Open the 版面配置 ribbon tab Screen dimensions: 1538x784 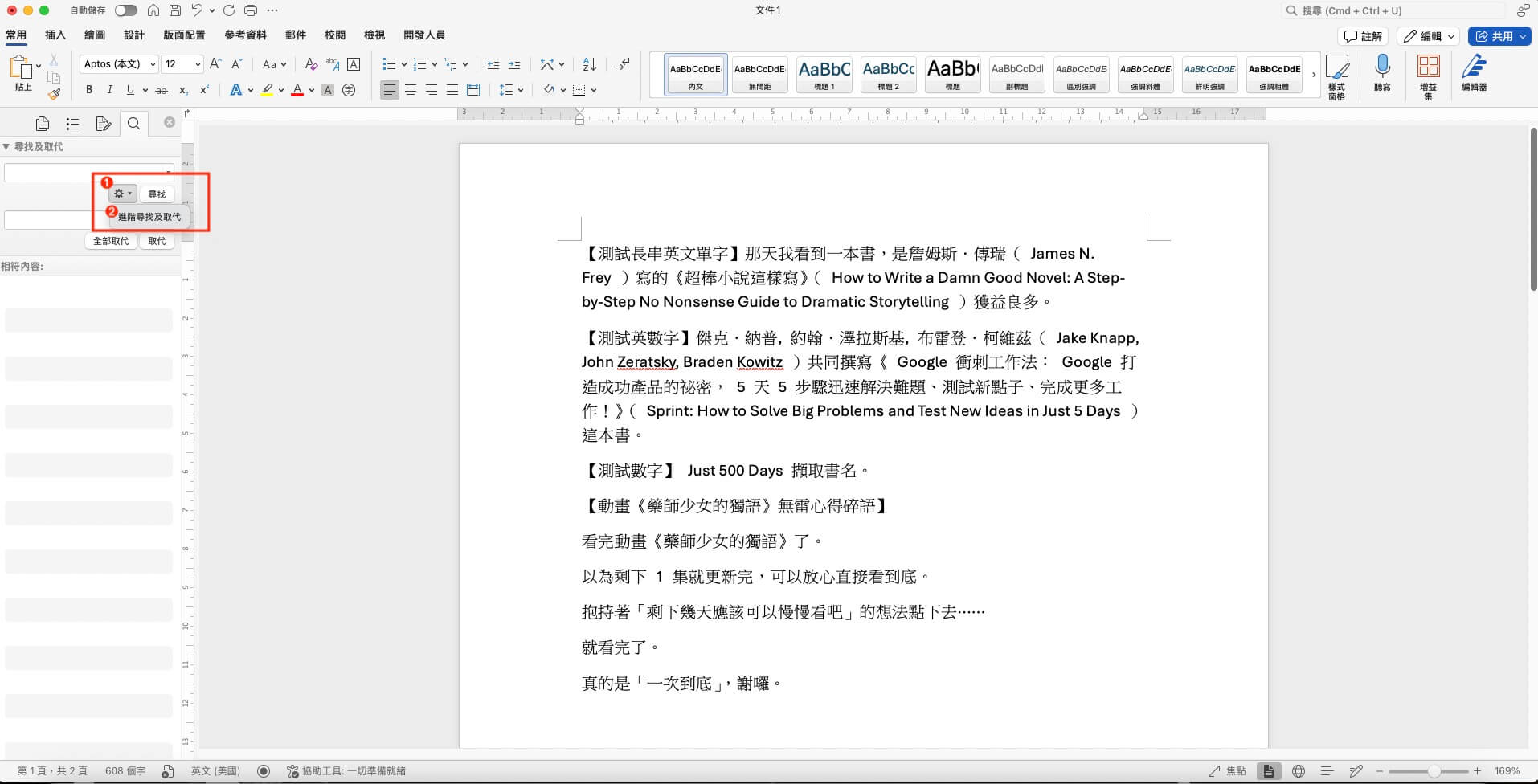pyautogui.click(x=184, y=35)
